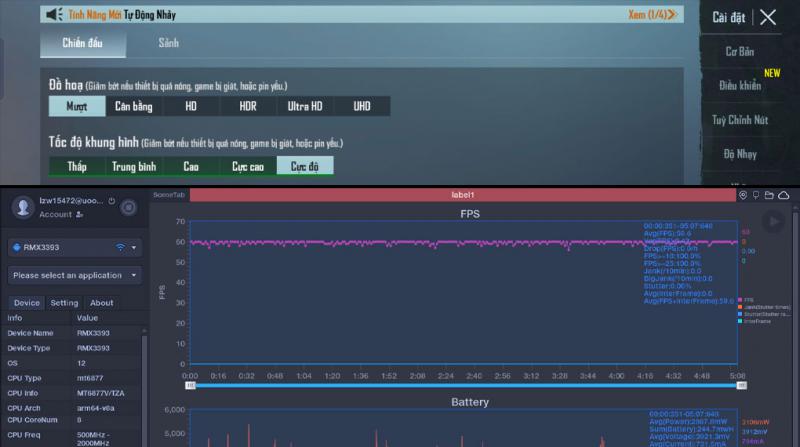
Task: Close the Cài đặt settings panel
Action: [768, 17]
